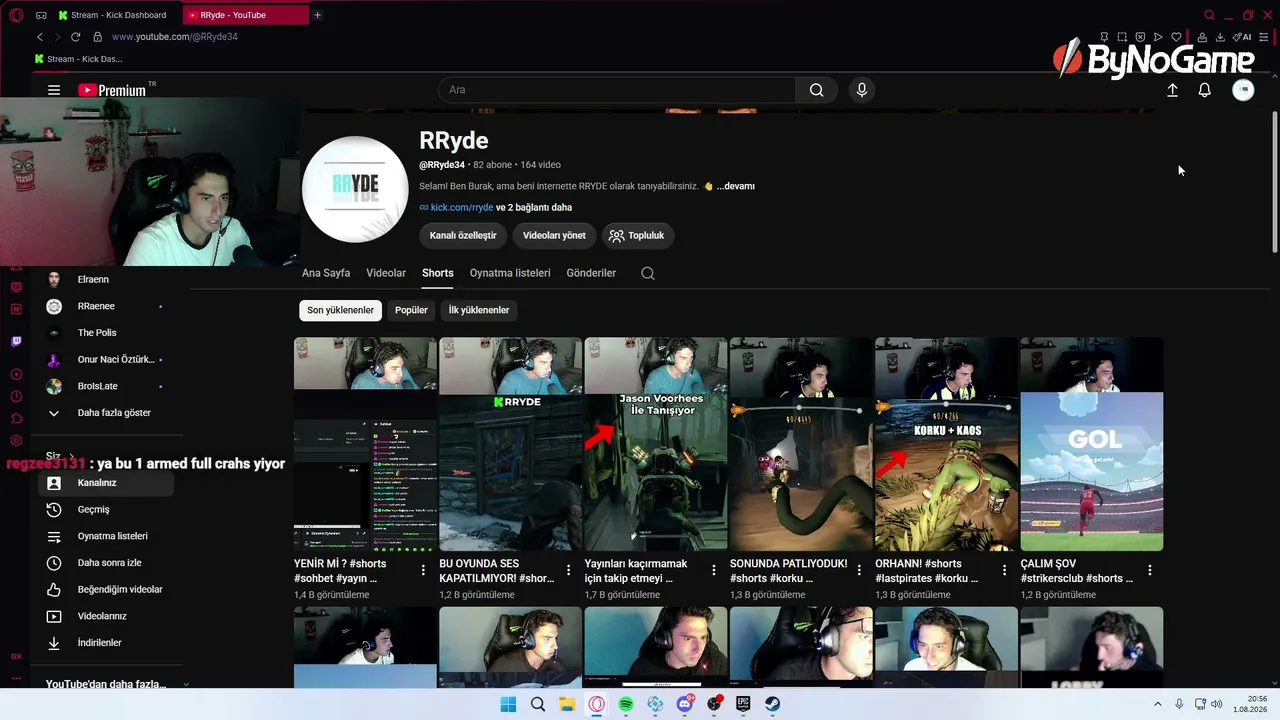Open the KORKU + KAOS short thumbnail

[946, 444]
